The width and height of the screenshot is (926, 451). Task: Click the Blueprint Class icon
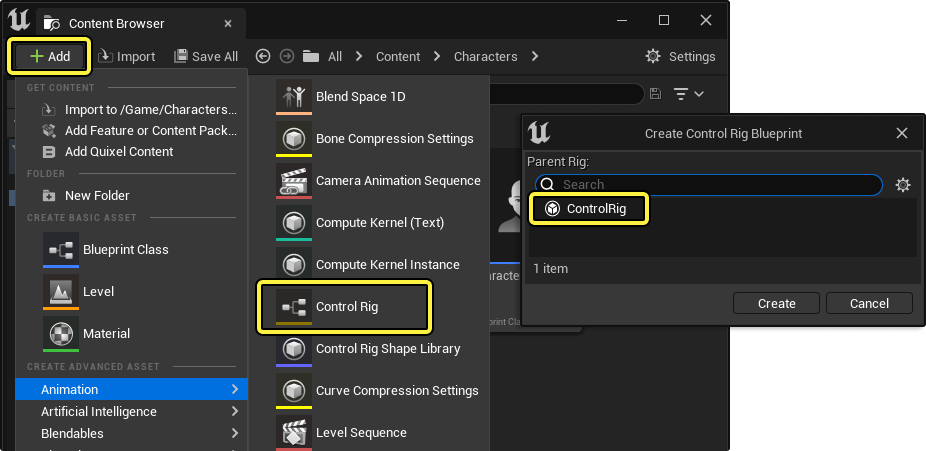click(61, 250)
